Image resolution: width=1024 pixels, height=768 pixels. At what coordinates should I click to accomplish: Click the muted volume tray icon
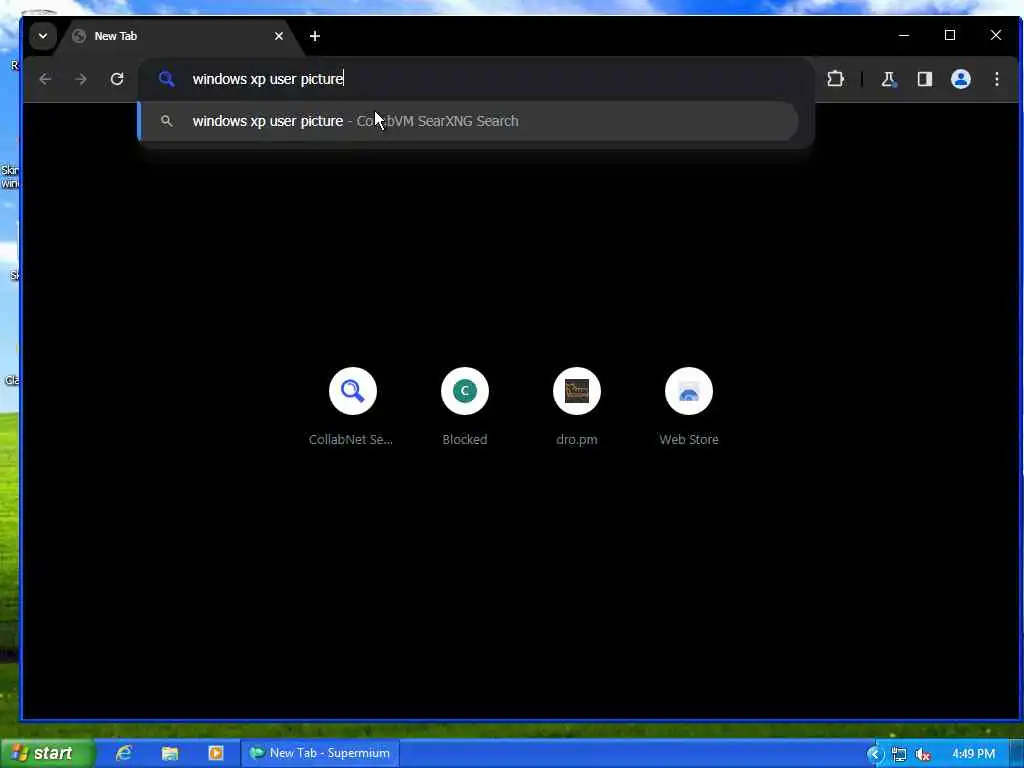click(x=923, y=754)
